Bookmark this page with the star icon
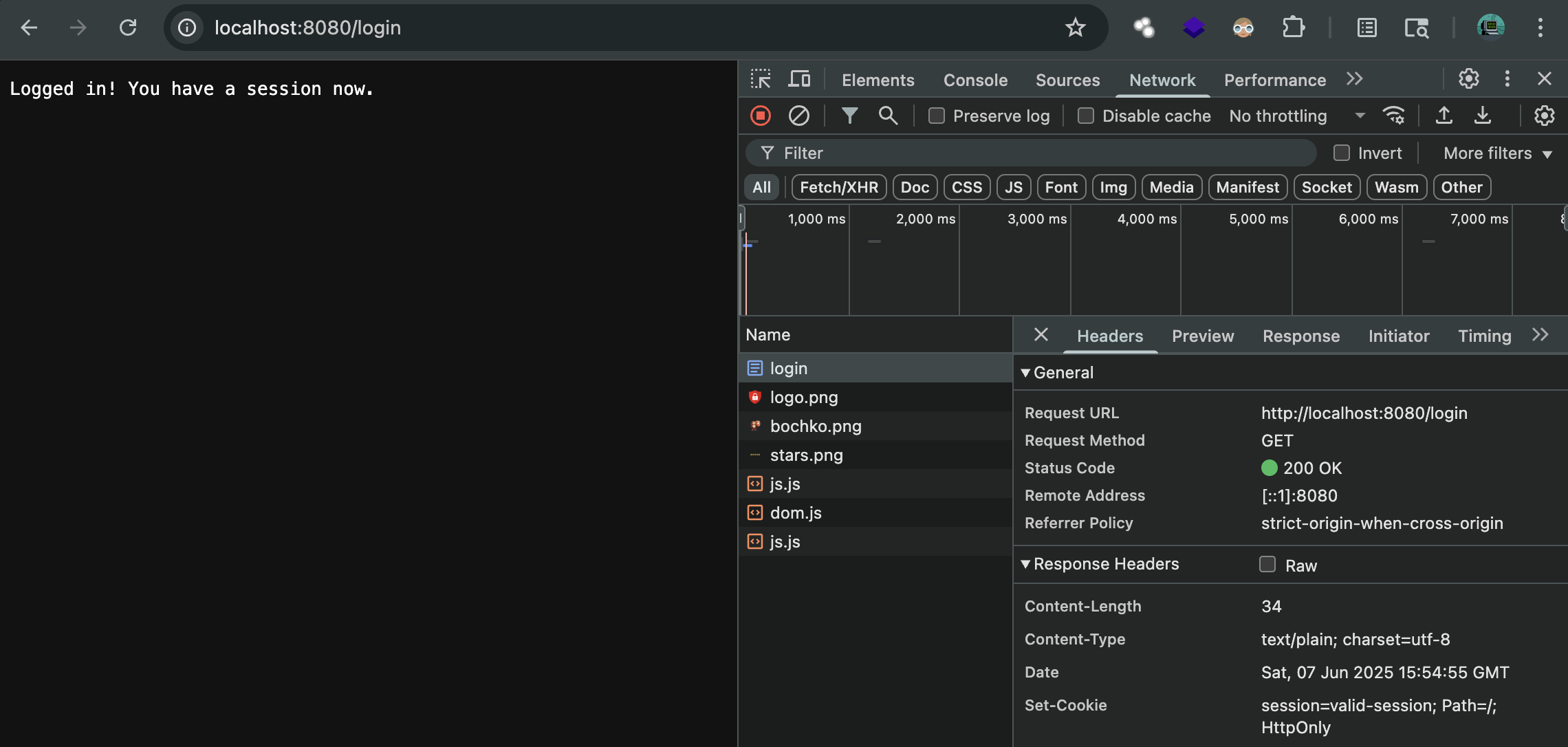 pyautogui.click(x=1075, y=28)
